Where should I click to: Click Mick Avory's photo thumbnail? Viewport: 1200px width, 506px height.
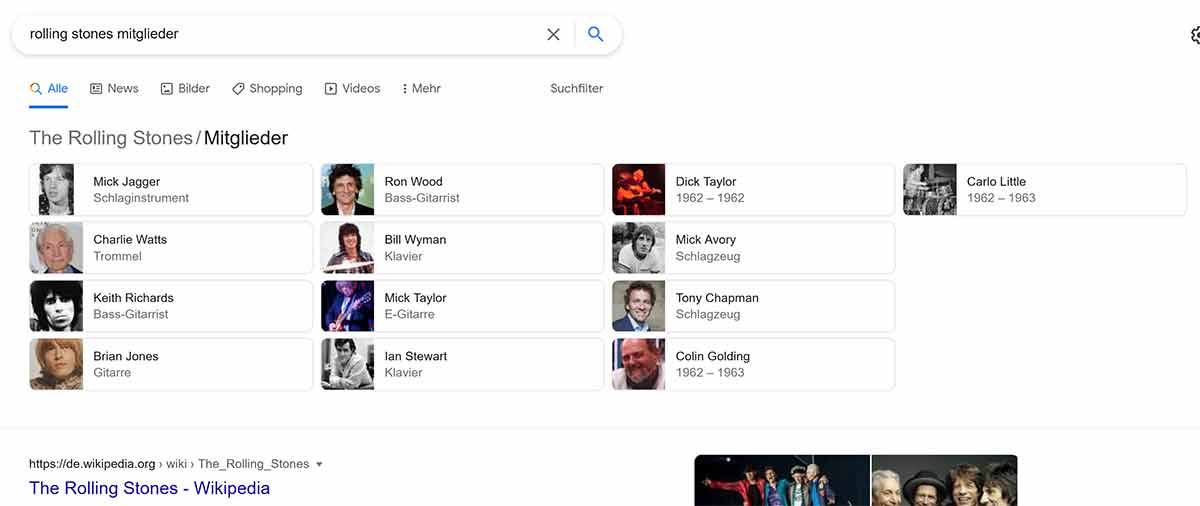pos(639,247)
